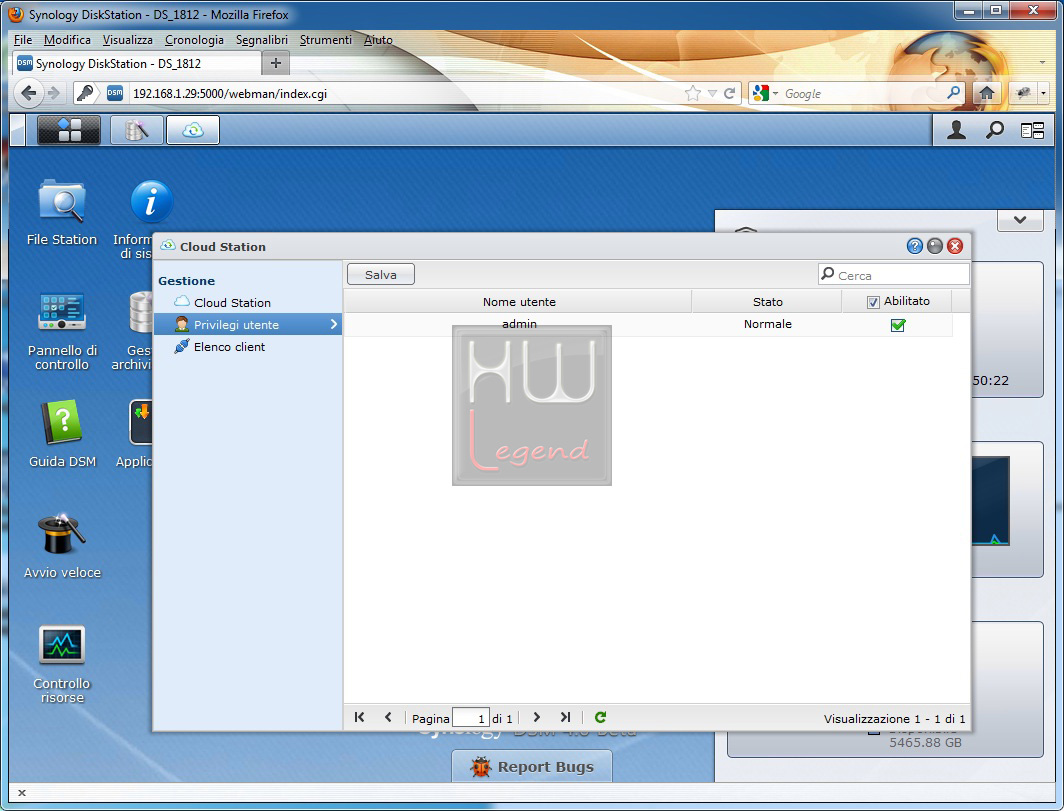
Task: Click the Normale status cell
Action: click(x=767, y=324)
